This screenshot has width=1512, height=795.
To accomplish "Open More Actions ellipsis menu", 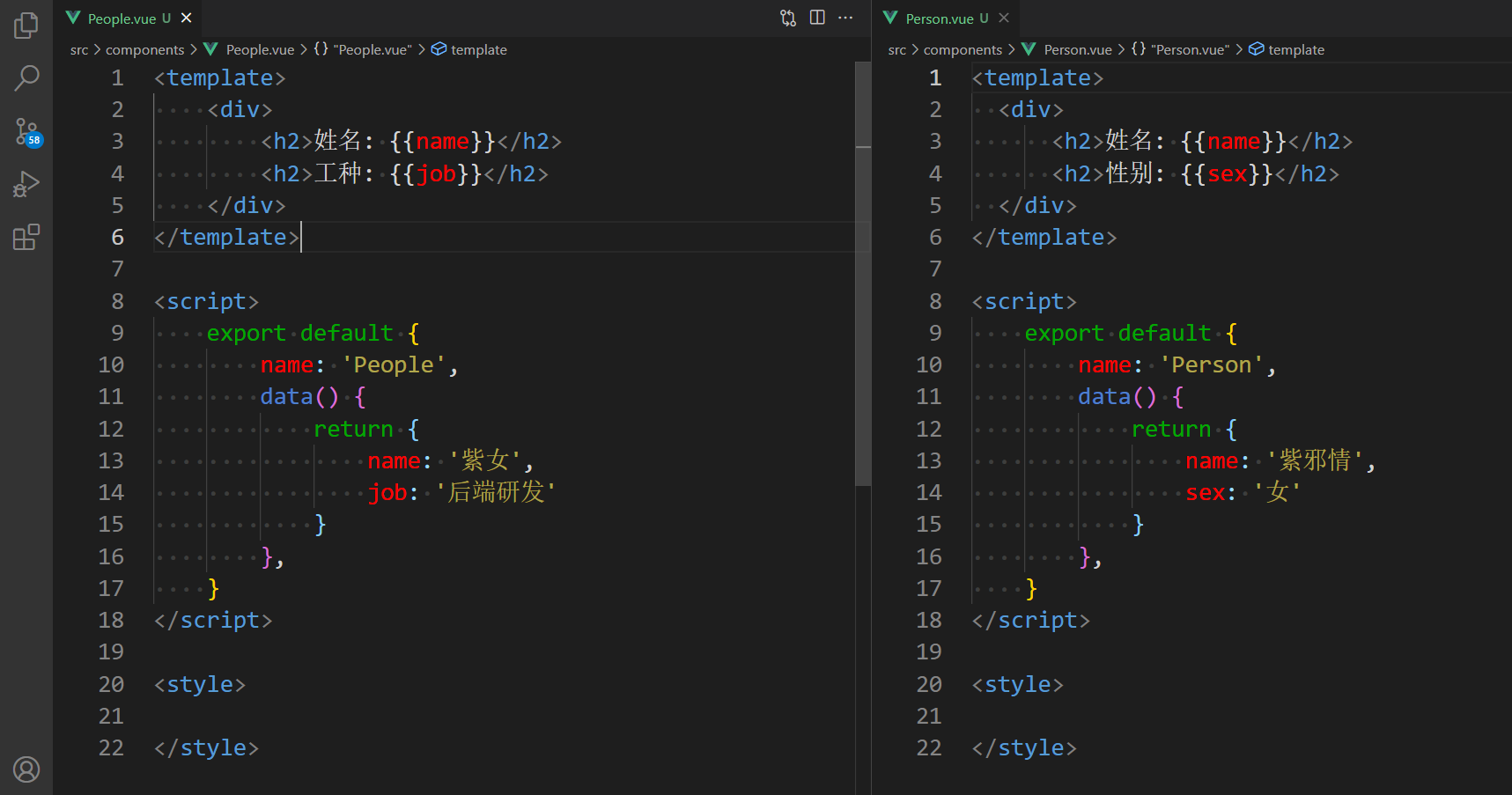I will point(845,18).
